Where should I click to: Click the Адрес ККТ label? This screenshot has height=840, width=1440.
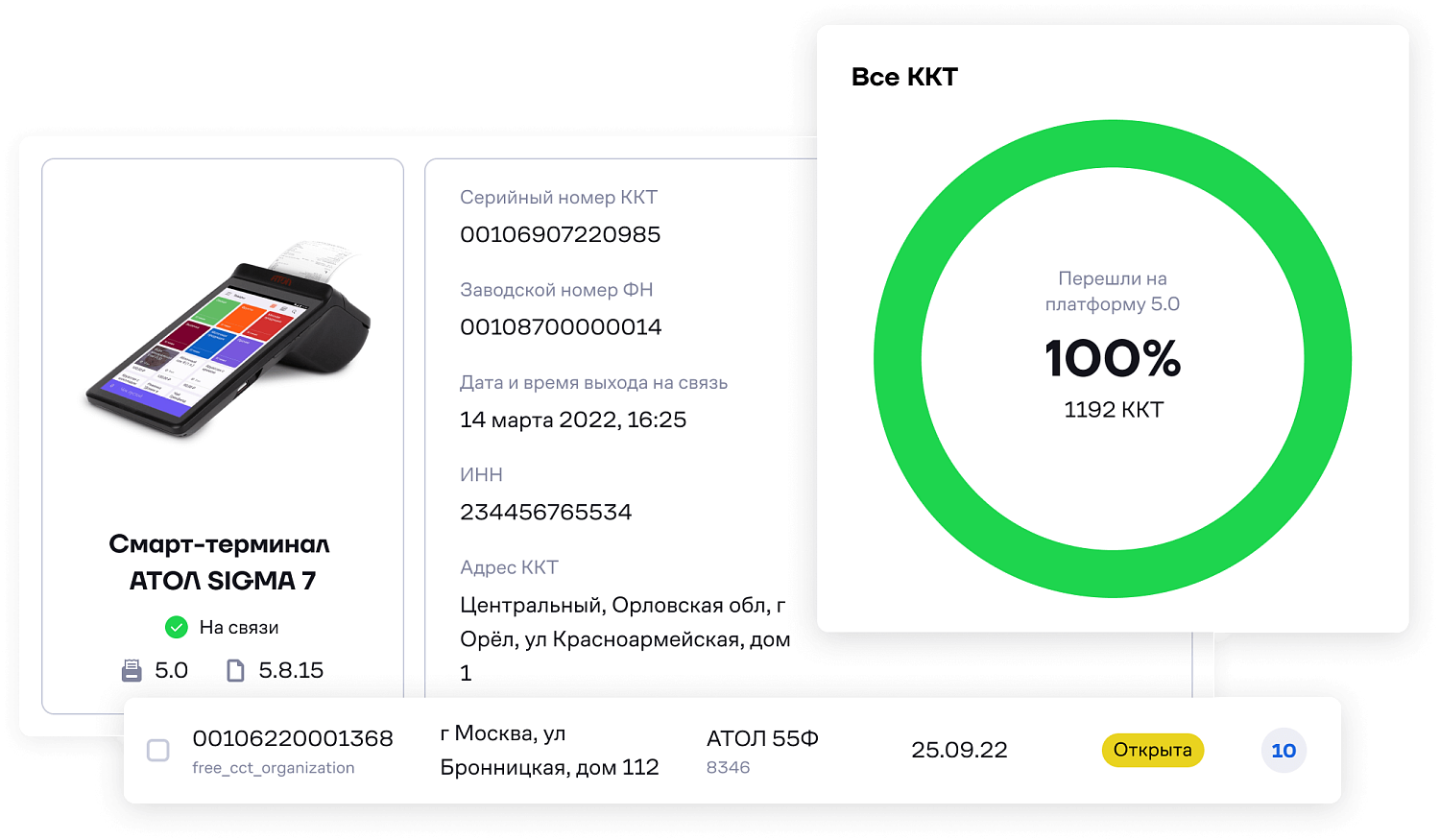(509, 568)
